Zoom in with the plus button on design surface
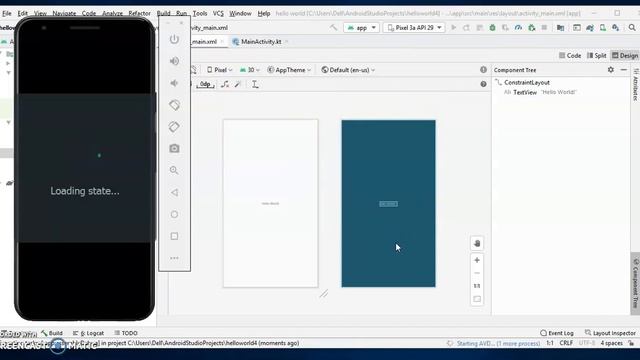The width and height of the screenshot is (640, 360). (477, 260)
